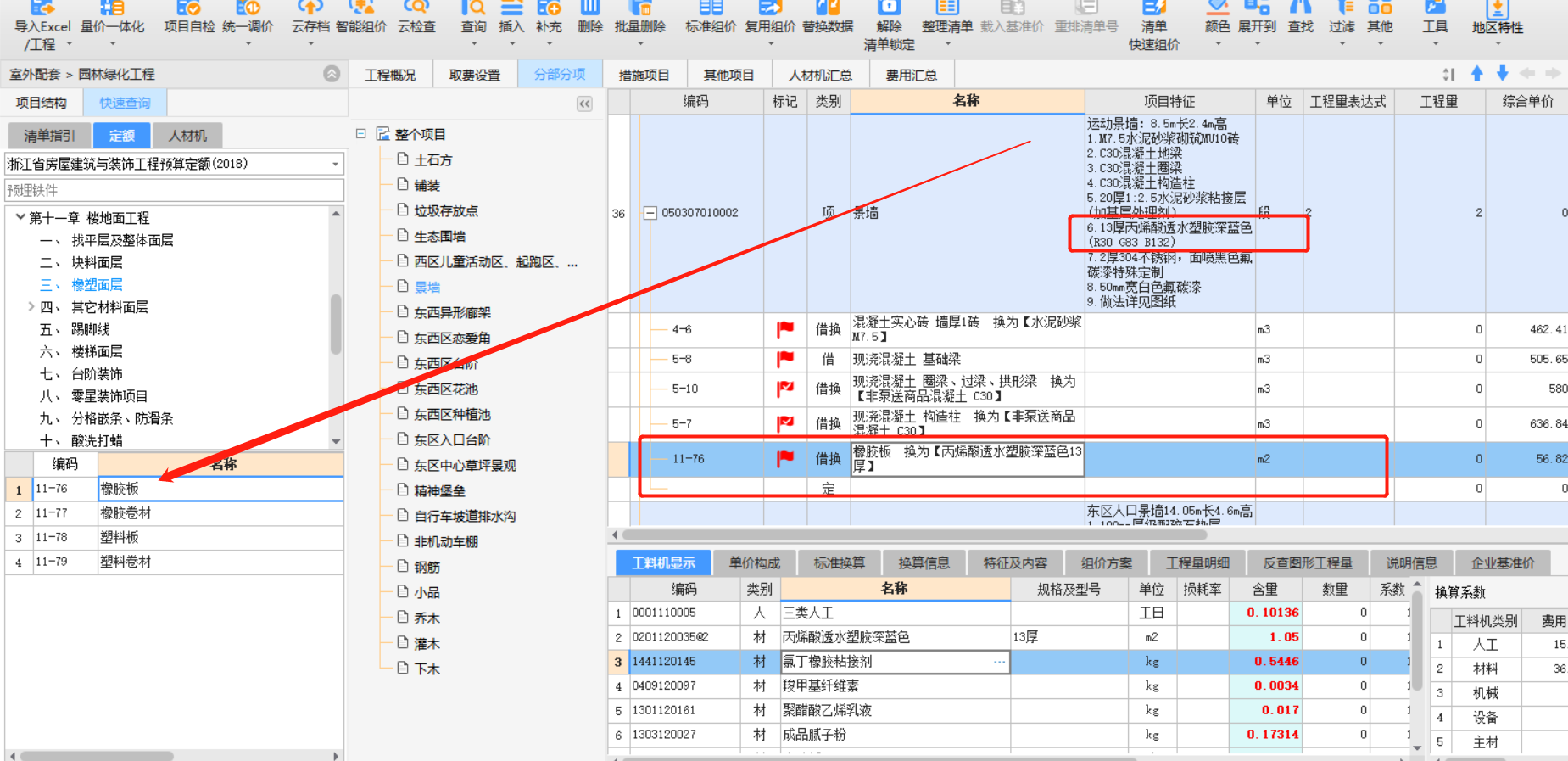Select the 5-10 sub-item row
This screenshot has height=761, width=1568.
coord(1088,389)
